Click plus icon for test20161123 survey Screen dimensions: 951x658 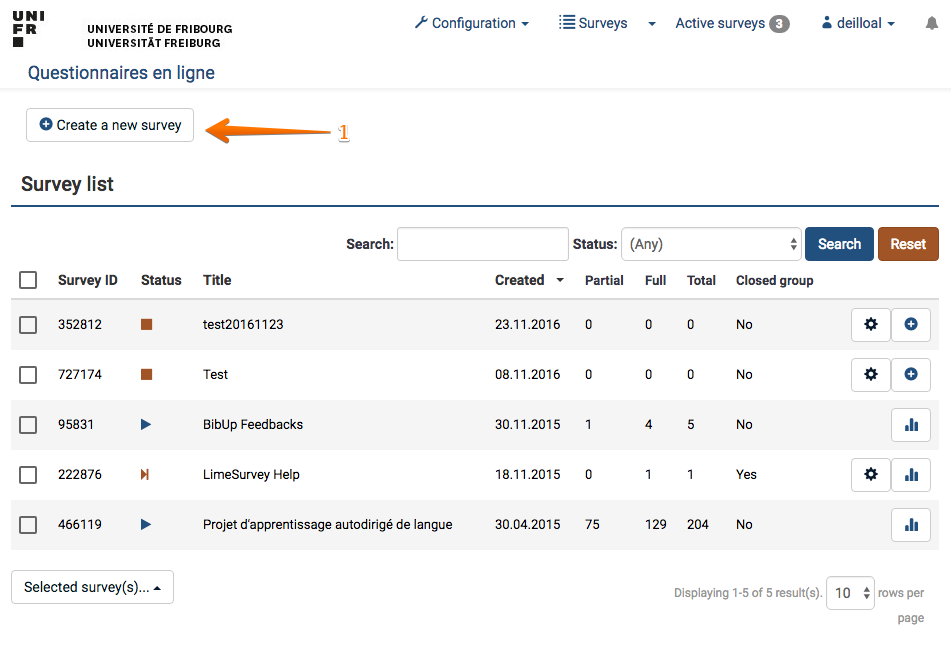(x=910, y=325)
